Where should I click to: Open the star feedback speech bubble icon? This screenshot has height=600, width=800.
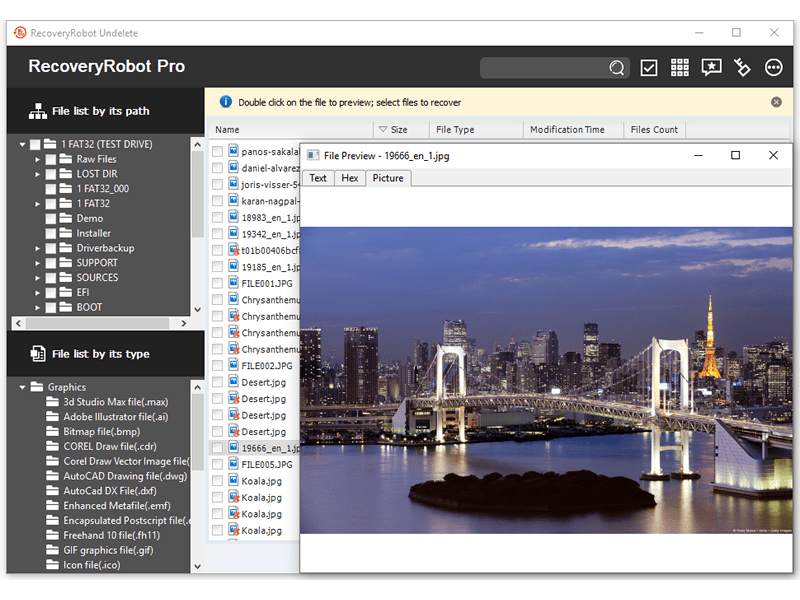coord(711,68)
